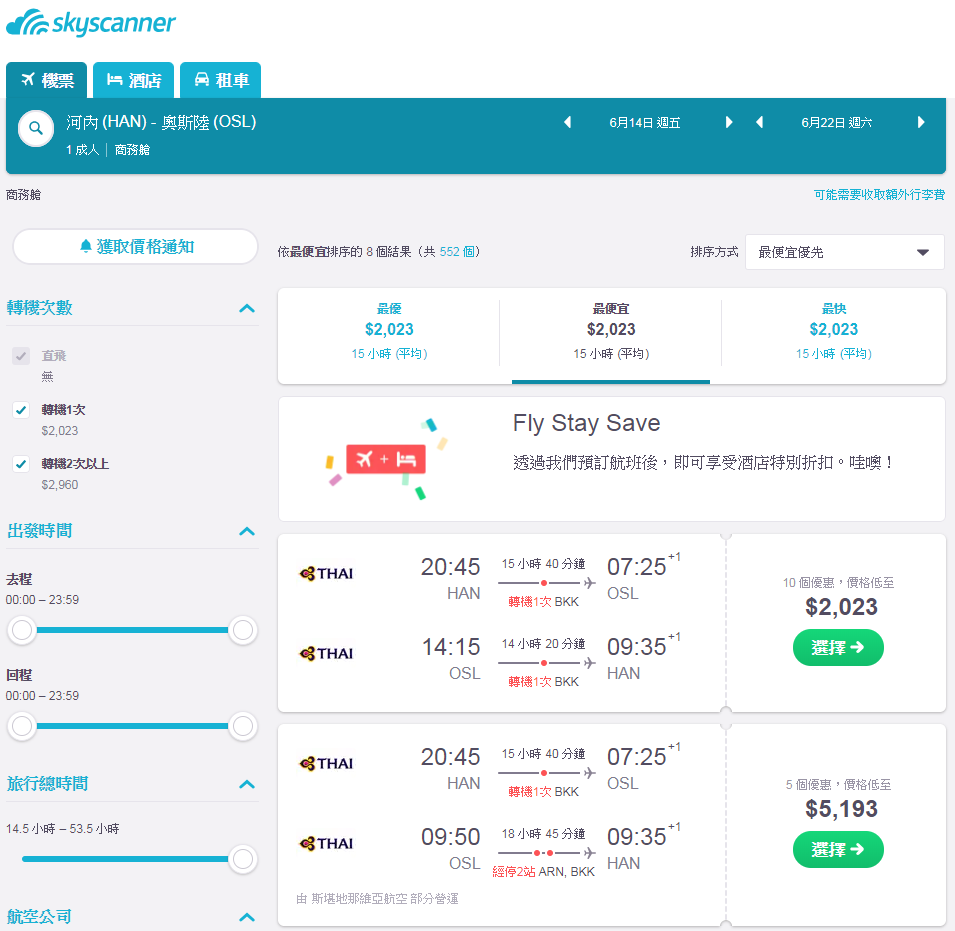The image size is (955, 931).
Task: Collapse the 航空公司 filter section
Action: pyautogui.click(x=247, y=917)
